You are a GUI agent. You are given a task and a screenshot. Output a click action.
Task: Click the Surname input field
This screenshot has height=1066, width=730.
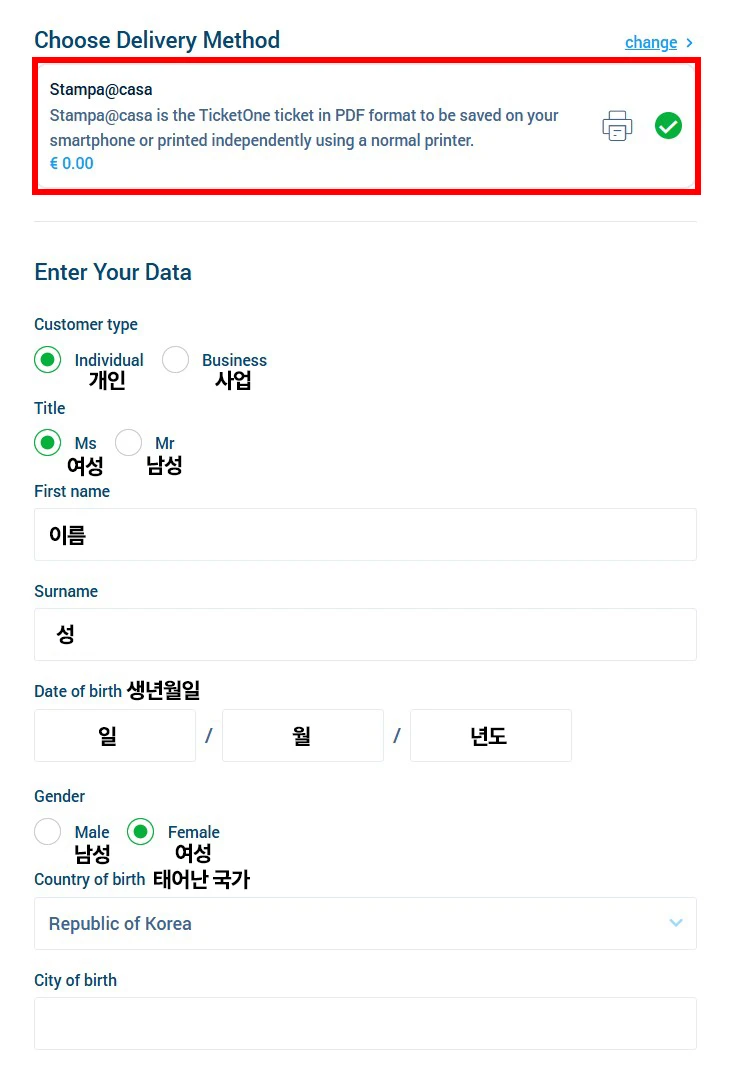(365, 635)
